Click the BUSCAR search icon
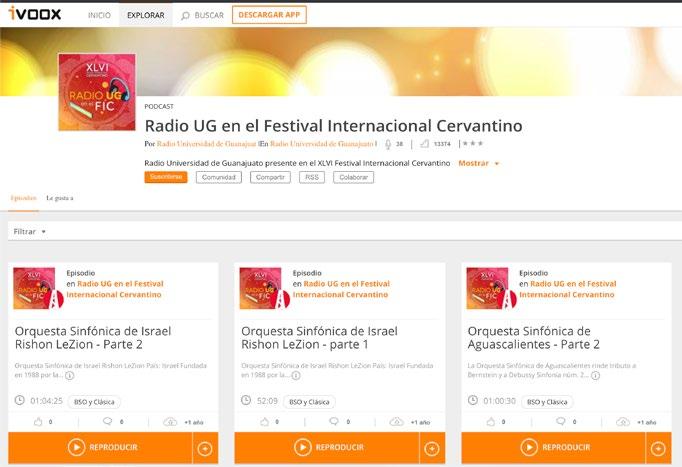Viewport: 682px width, 467px height. click(185, 16)
